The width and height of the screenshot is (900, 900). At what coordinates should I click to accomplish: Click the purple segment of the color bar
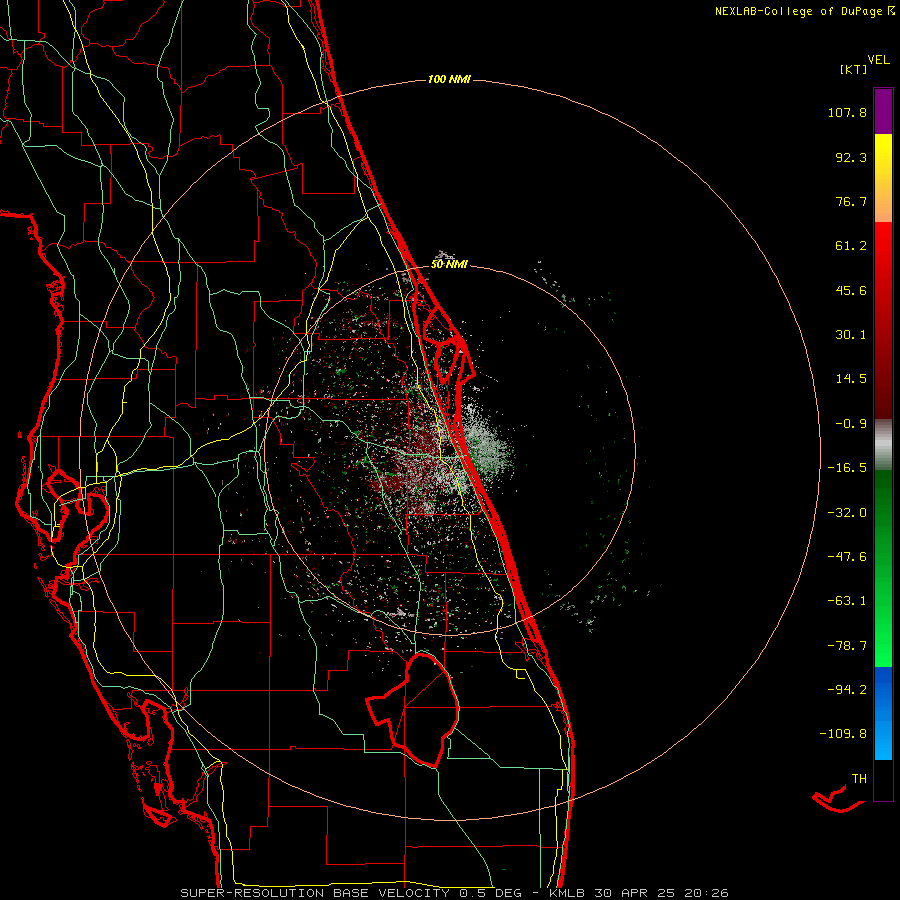click(x=883, y=111)
